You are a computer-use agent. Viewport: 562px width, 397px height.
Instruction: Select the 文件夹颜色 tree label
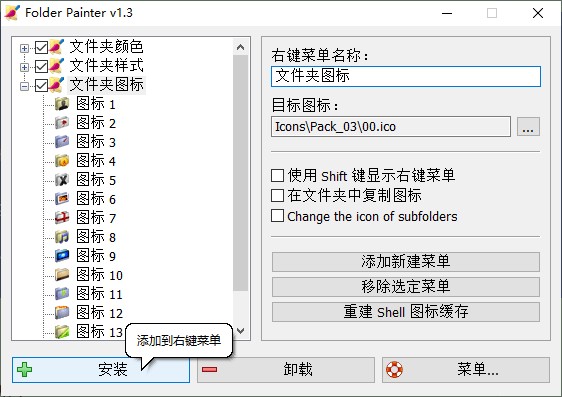pos(106,47)
